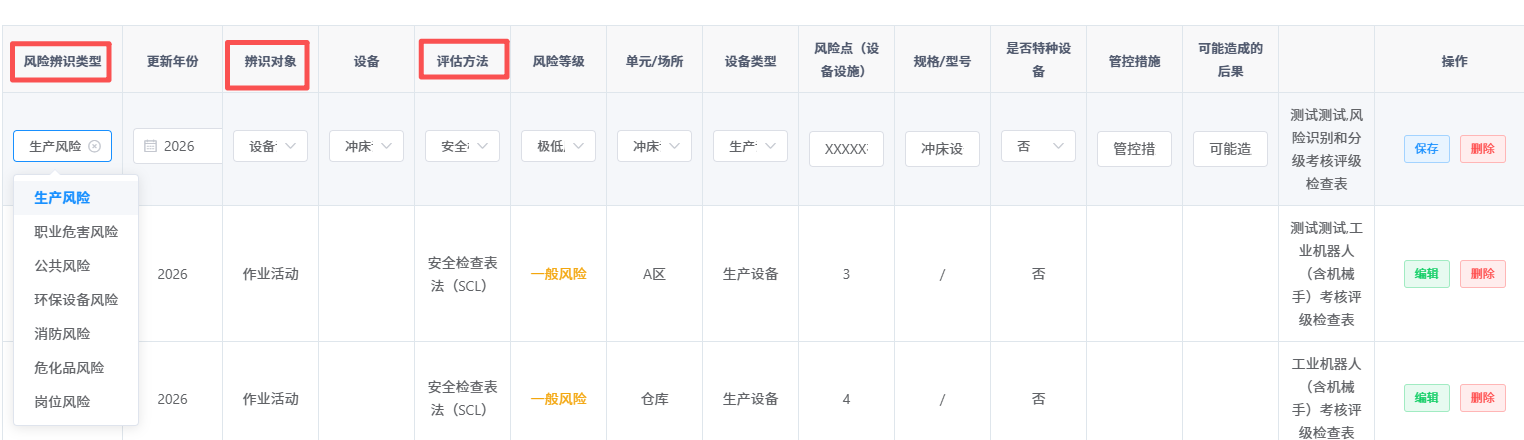Click the 管控措施 input field

point(1134,149)
